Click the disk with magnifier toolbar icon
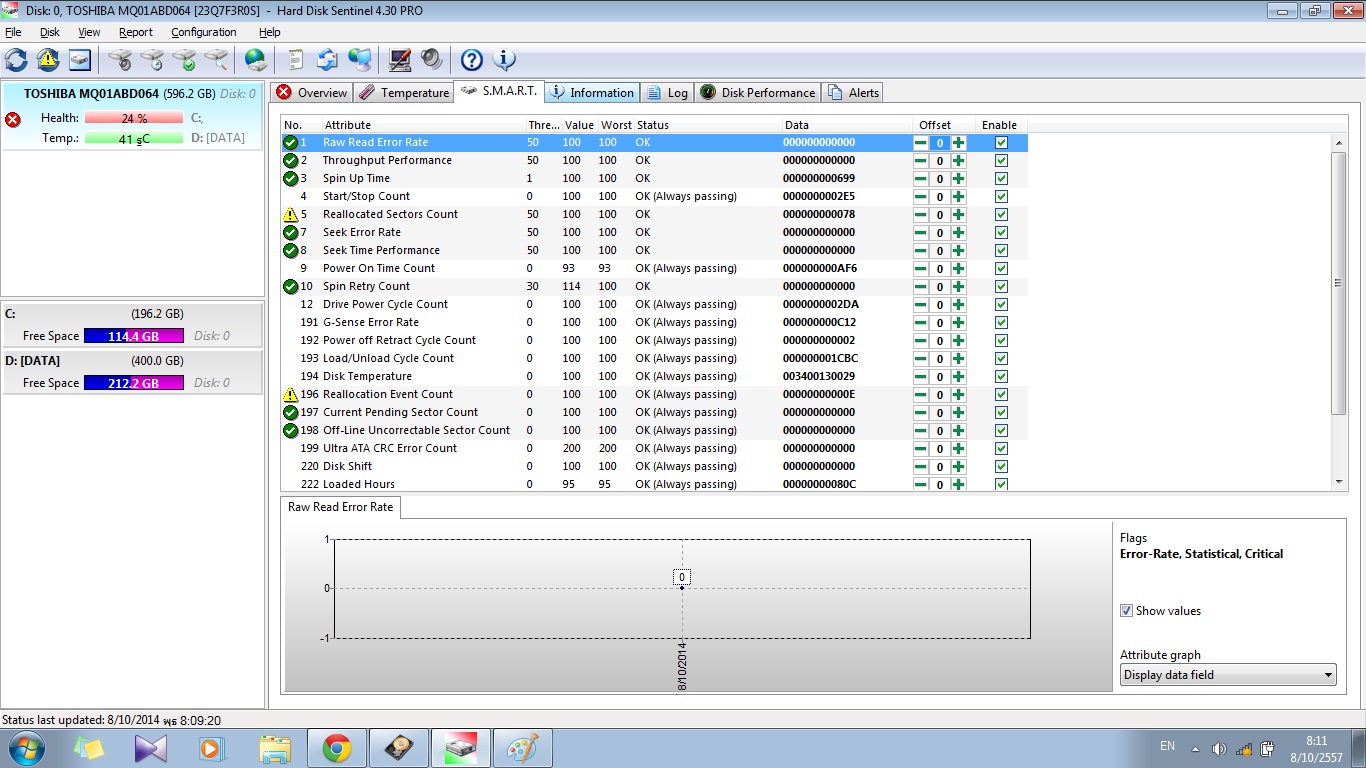 216,59
